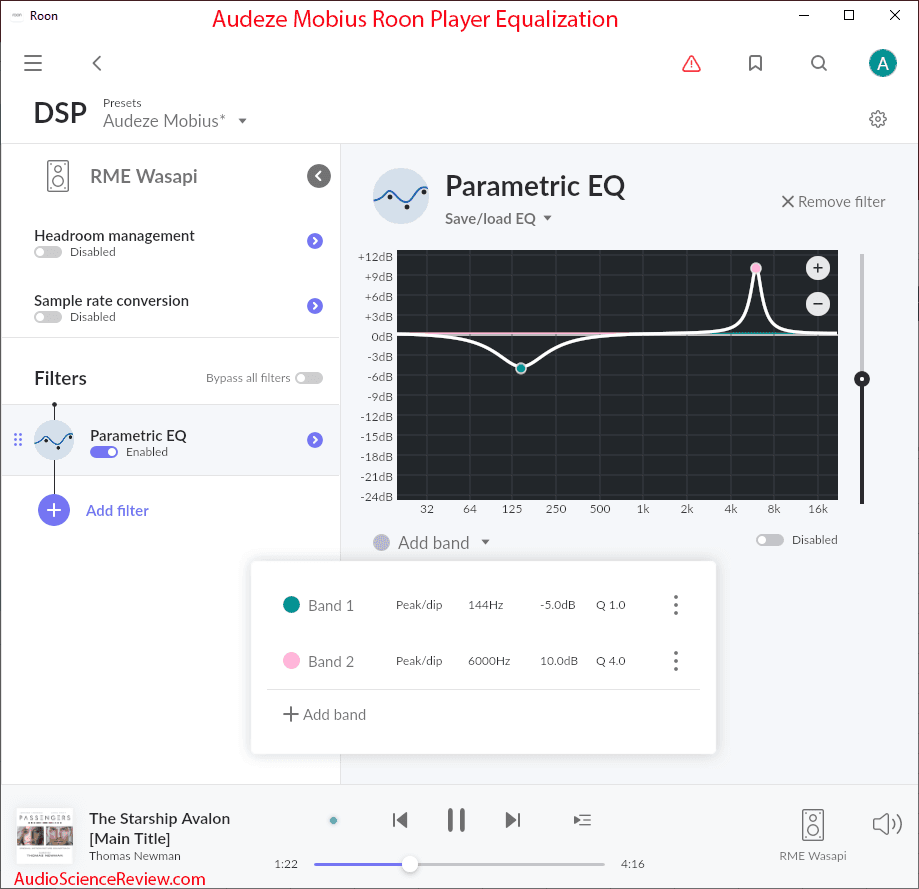The height and width of the screenshot is (889, 919).
Task: Click Add band in the band list
Action: (324, 714)
